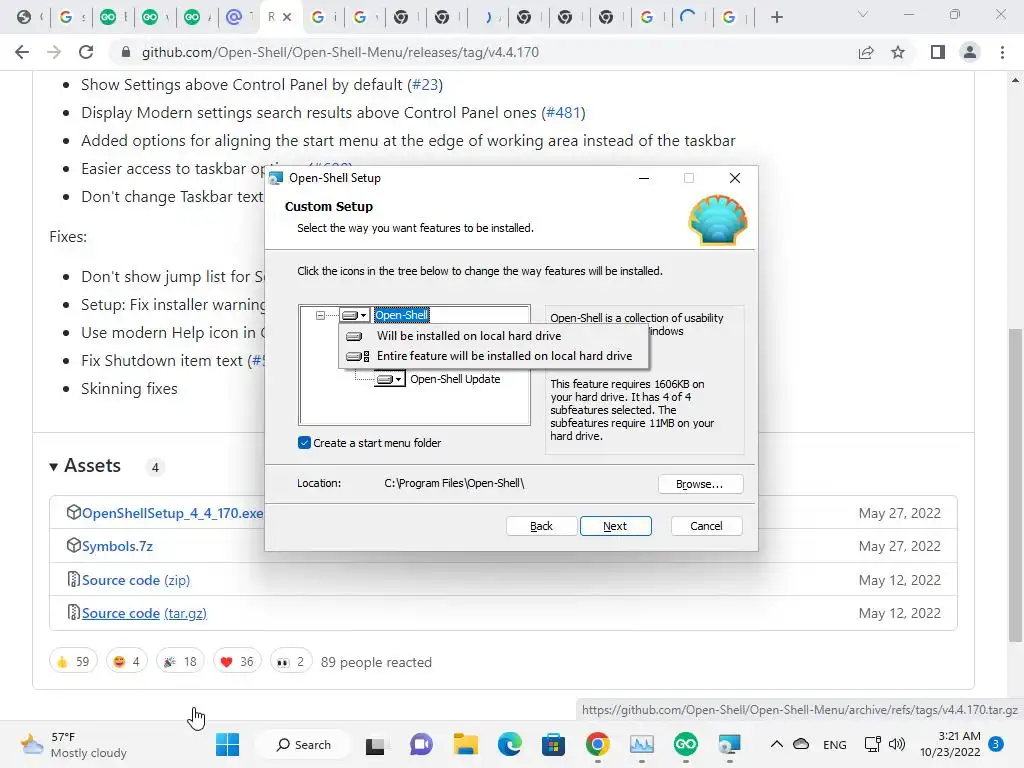The width and height of the screenshot is (1024, 768).
Task: Click the laugh reaction with 4
Action: (127, 662)
